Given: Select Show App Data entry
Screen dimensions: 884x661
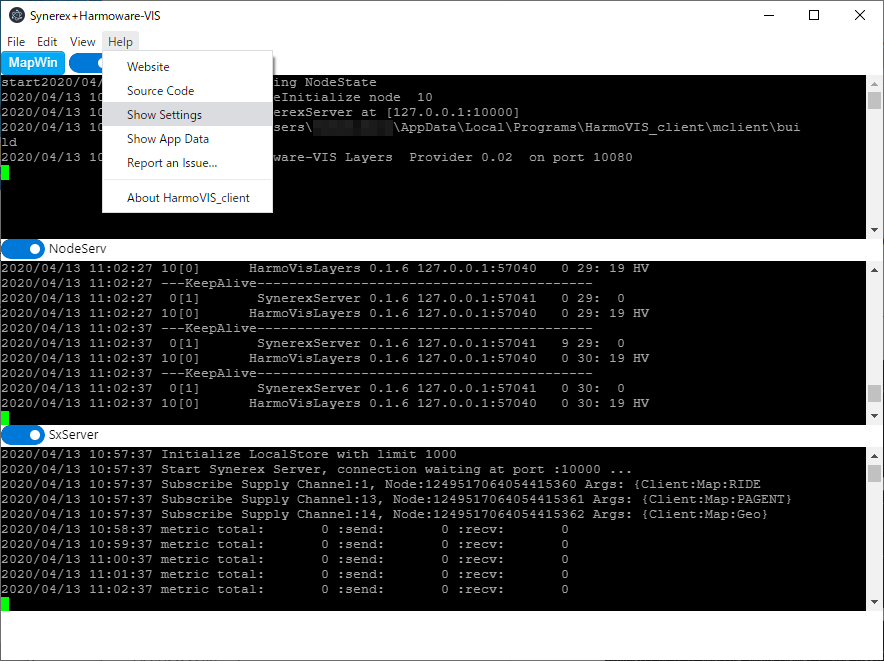Looking at the screenshot, I should coord(187,139).
